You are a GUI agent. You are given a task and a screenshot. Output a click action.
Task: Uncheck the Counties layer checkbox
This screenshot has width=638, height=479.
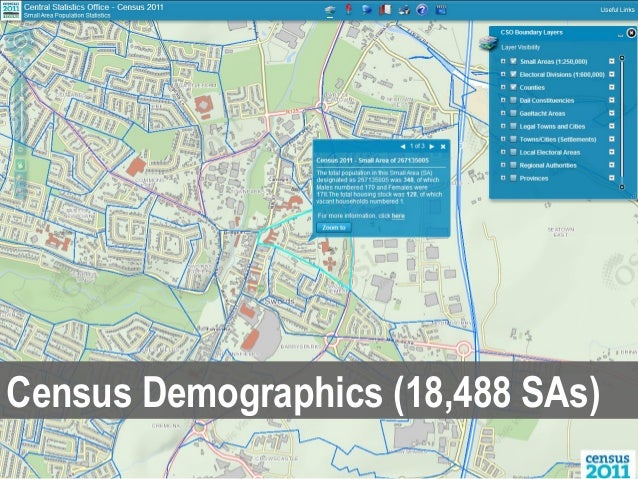(x=513, y=87)
